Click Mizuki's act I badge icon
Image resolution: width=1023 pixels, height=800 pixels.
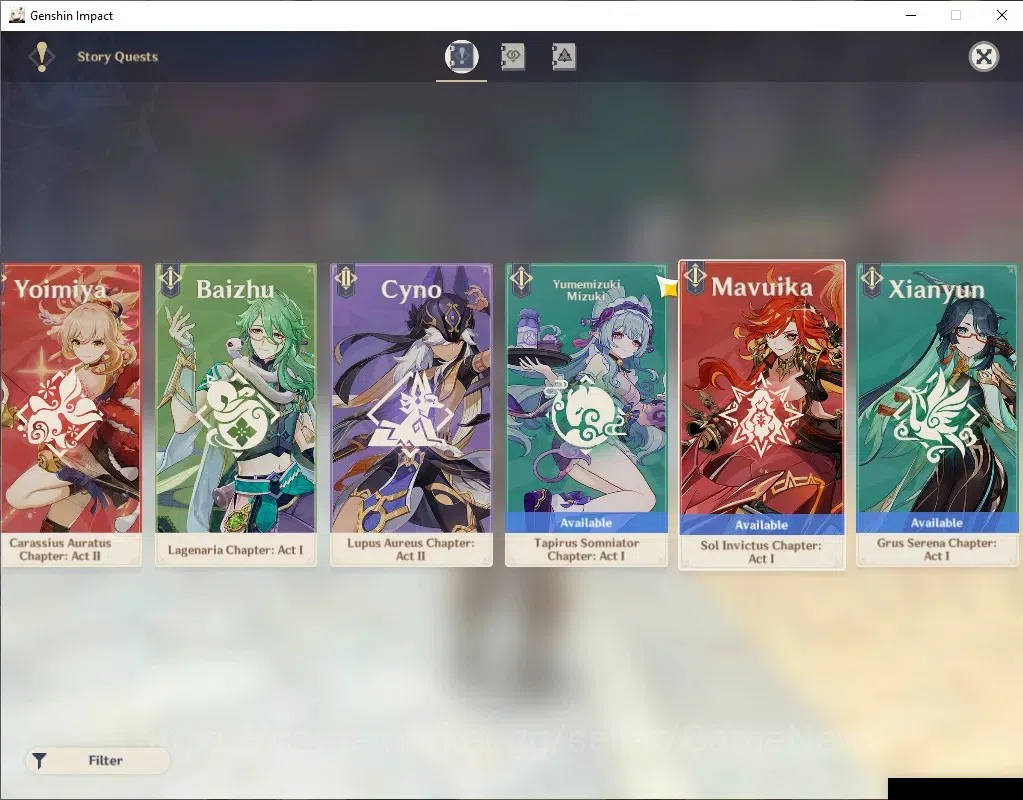[x=521, y=279]
